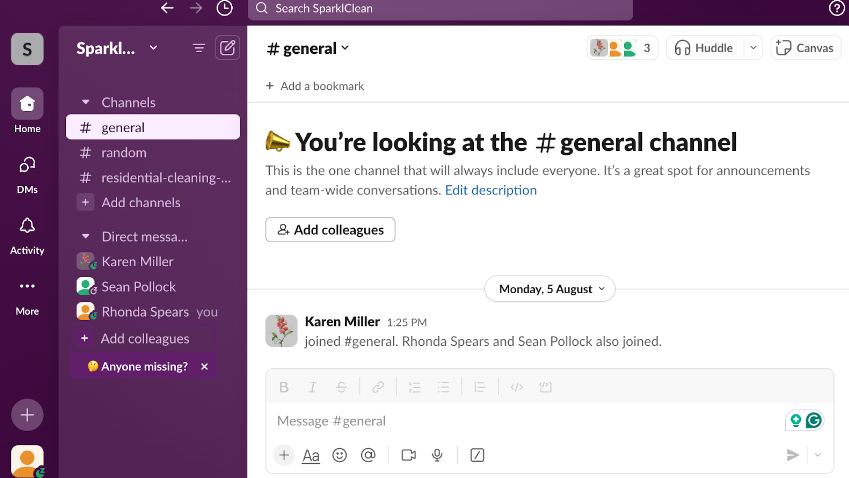Toggle strikethrough formatting
The image size is (849, 478).
click(x=341, y=387)
